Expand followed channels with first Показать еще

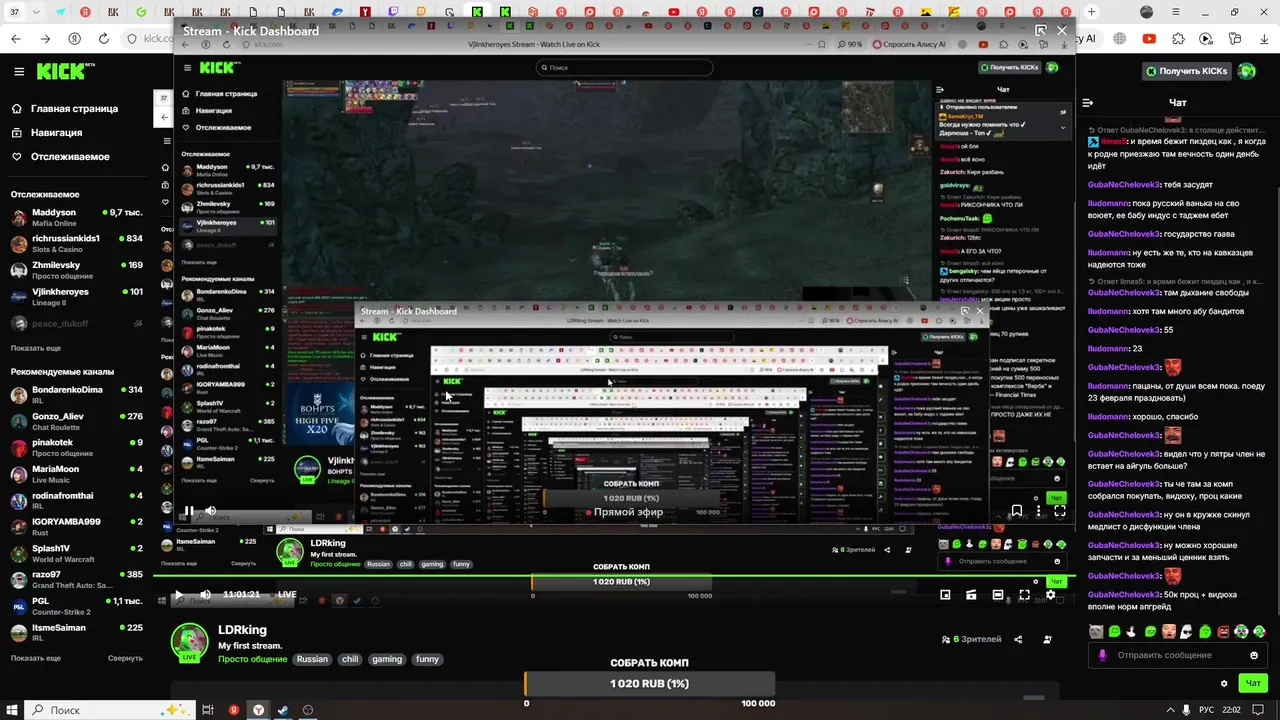click(36, 348)
